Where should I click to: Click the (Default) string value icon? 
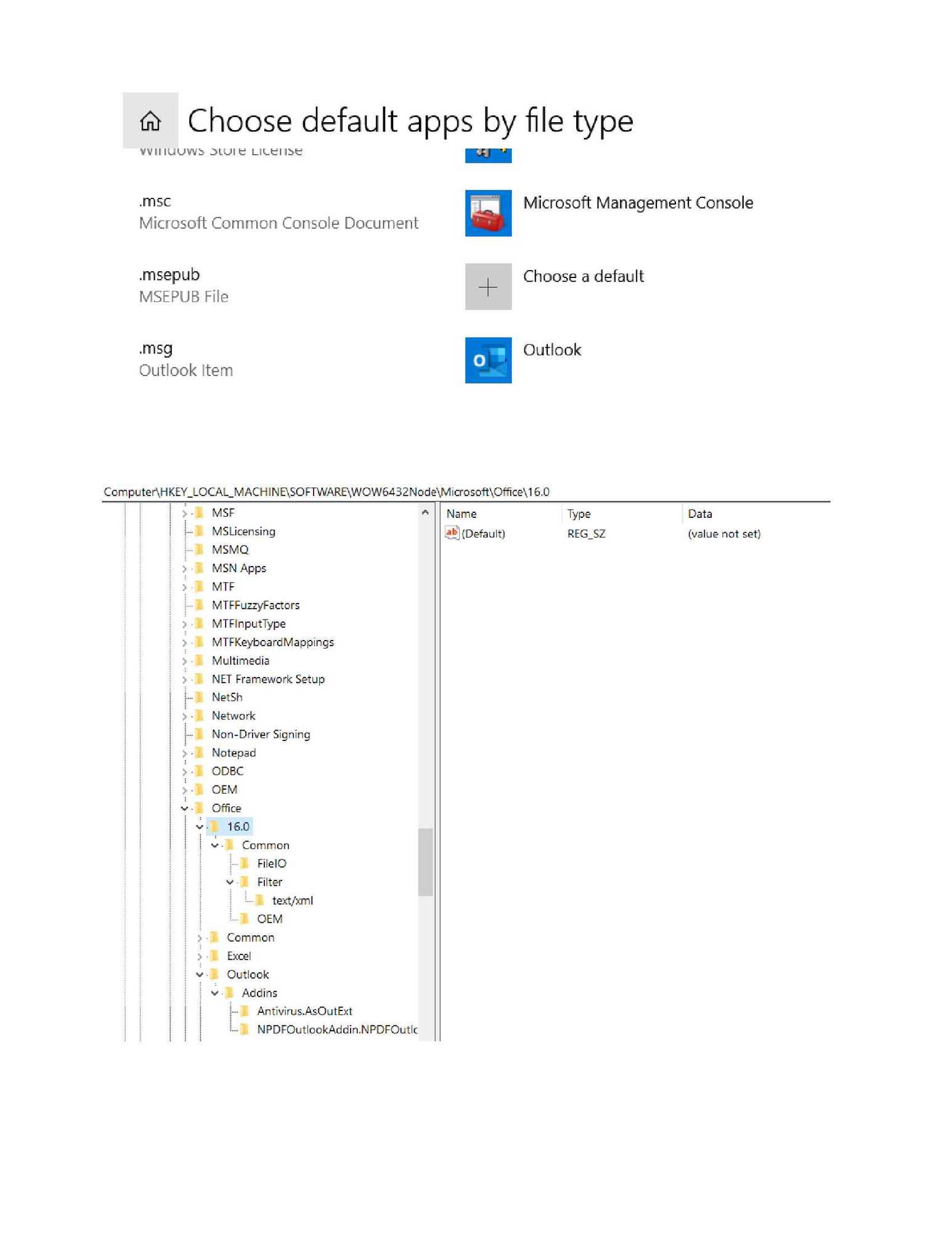click(452, 533)
